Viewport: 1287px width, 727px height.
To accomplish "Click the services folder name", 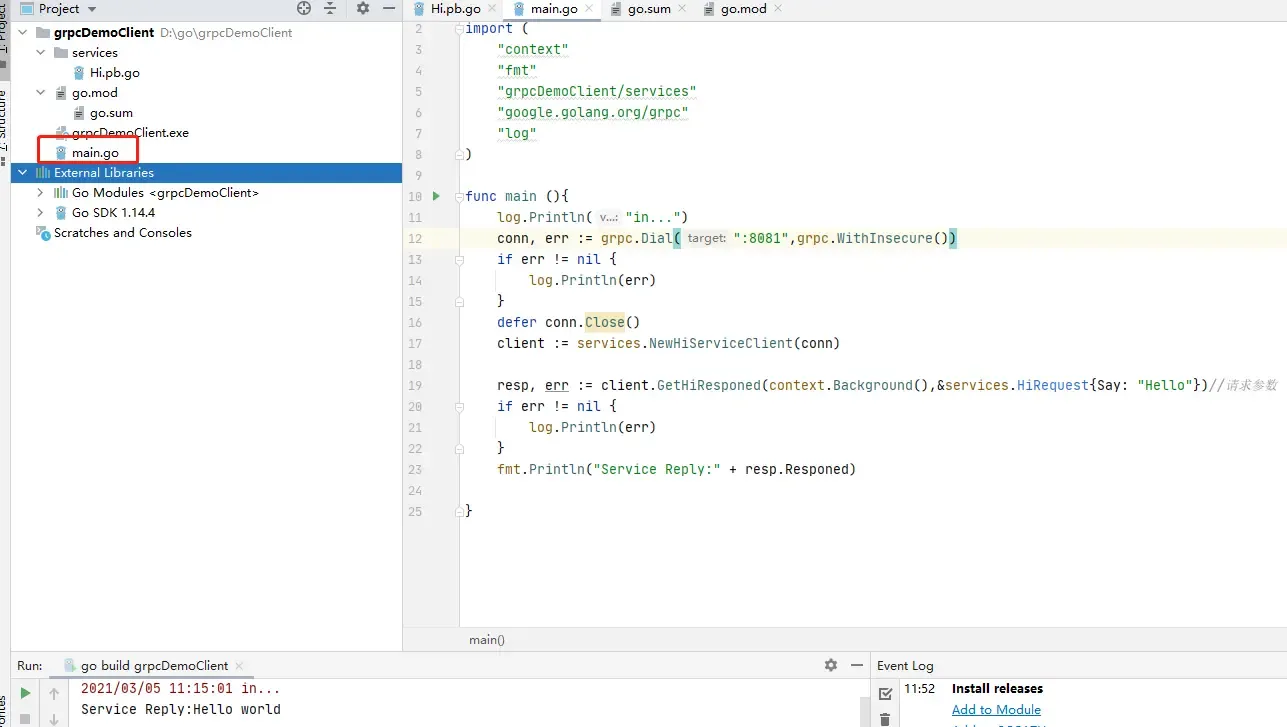I will (95, 52).
